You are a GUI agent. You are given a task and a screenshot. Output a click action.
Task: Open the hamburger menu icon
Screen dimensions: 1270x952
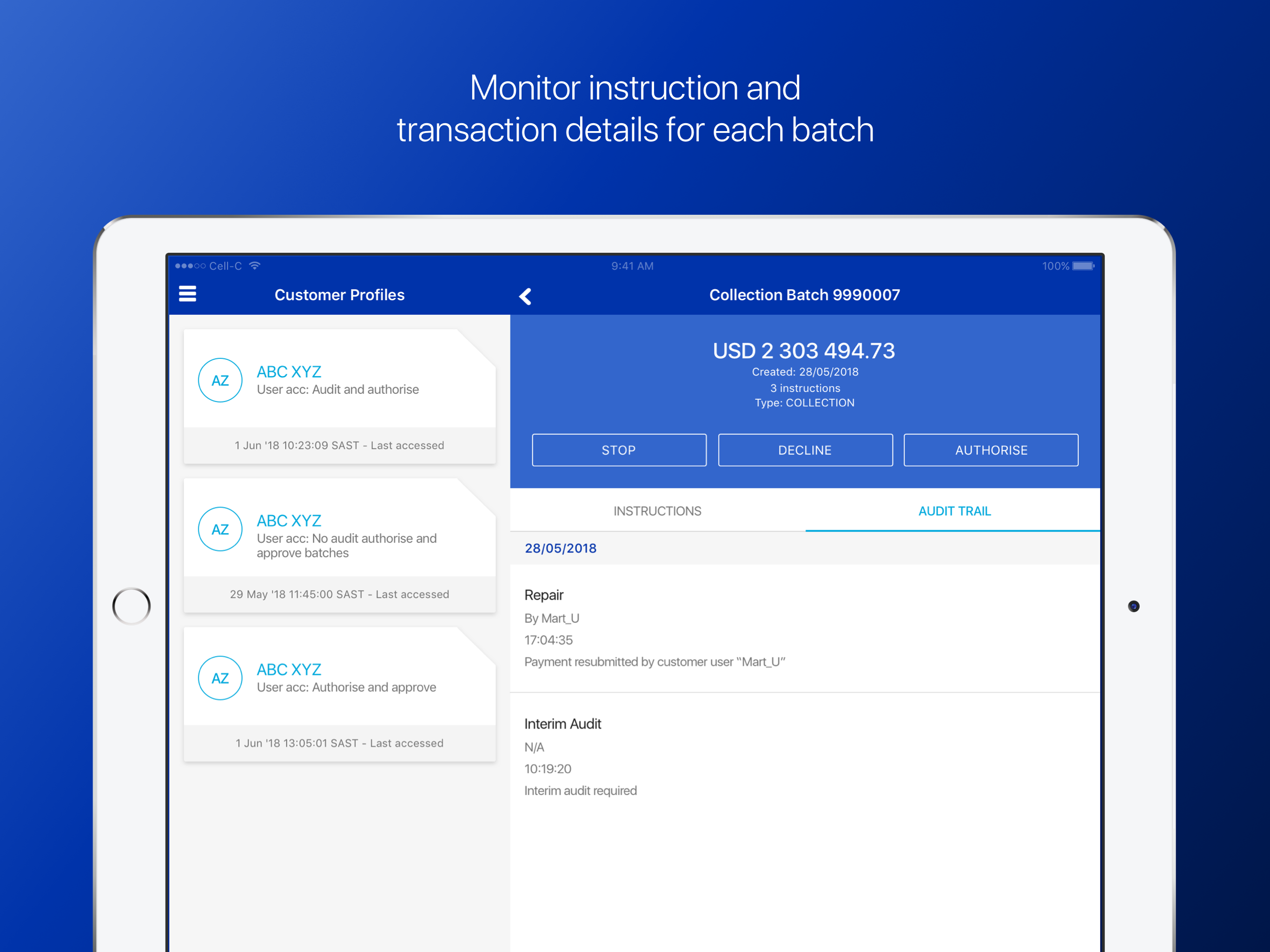click(x=187, y=294)
